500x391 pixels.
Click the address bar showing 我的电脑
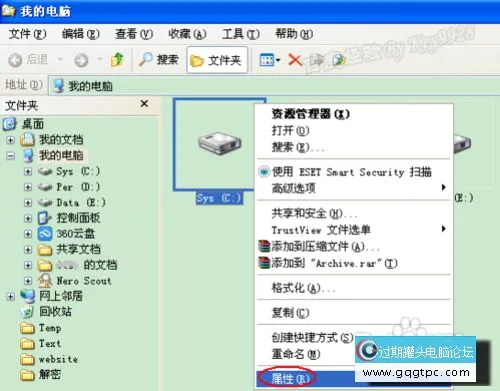274,86
